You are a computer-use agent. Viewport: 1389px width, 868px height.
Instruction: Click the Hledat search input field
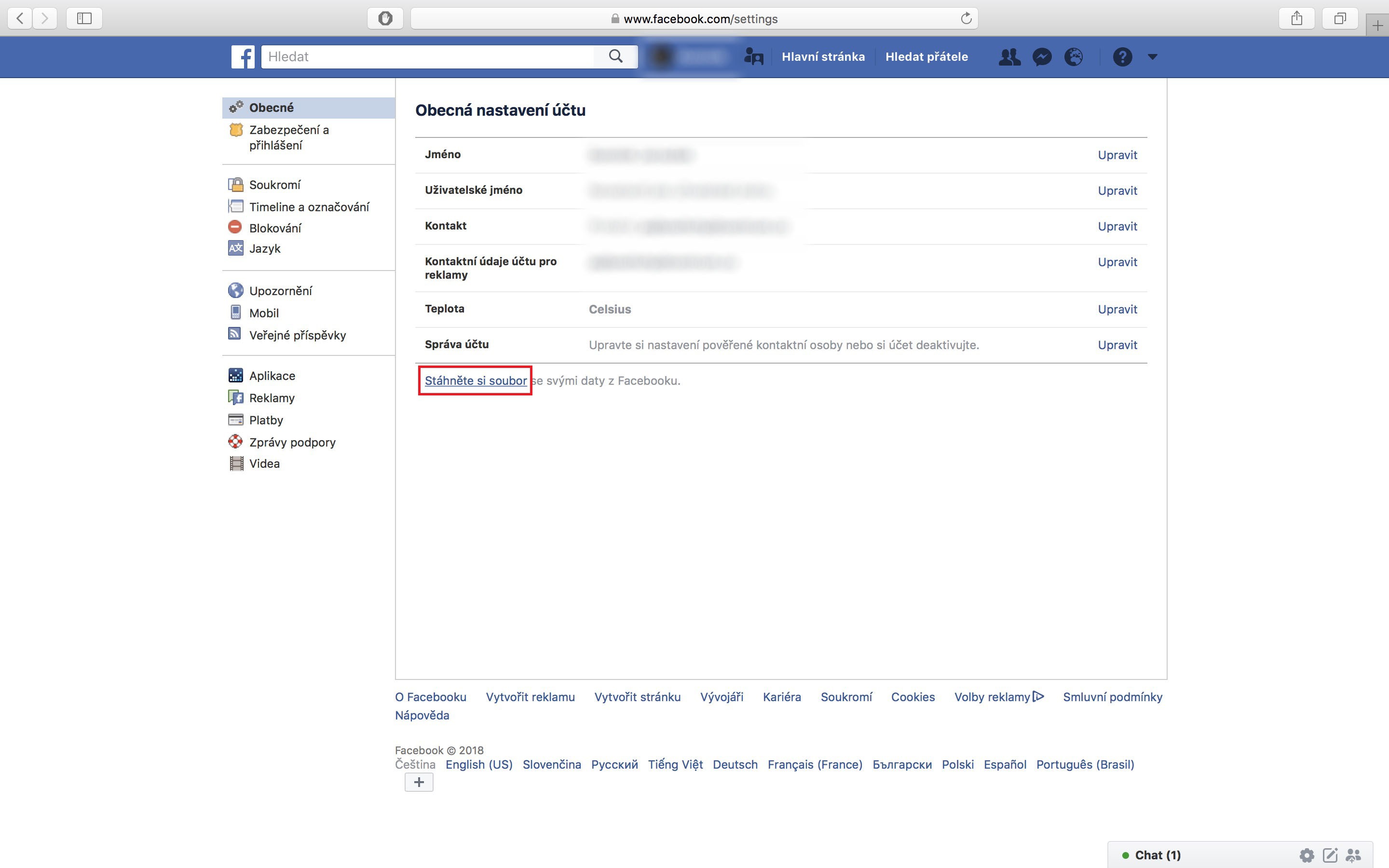coord(428,57)
